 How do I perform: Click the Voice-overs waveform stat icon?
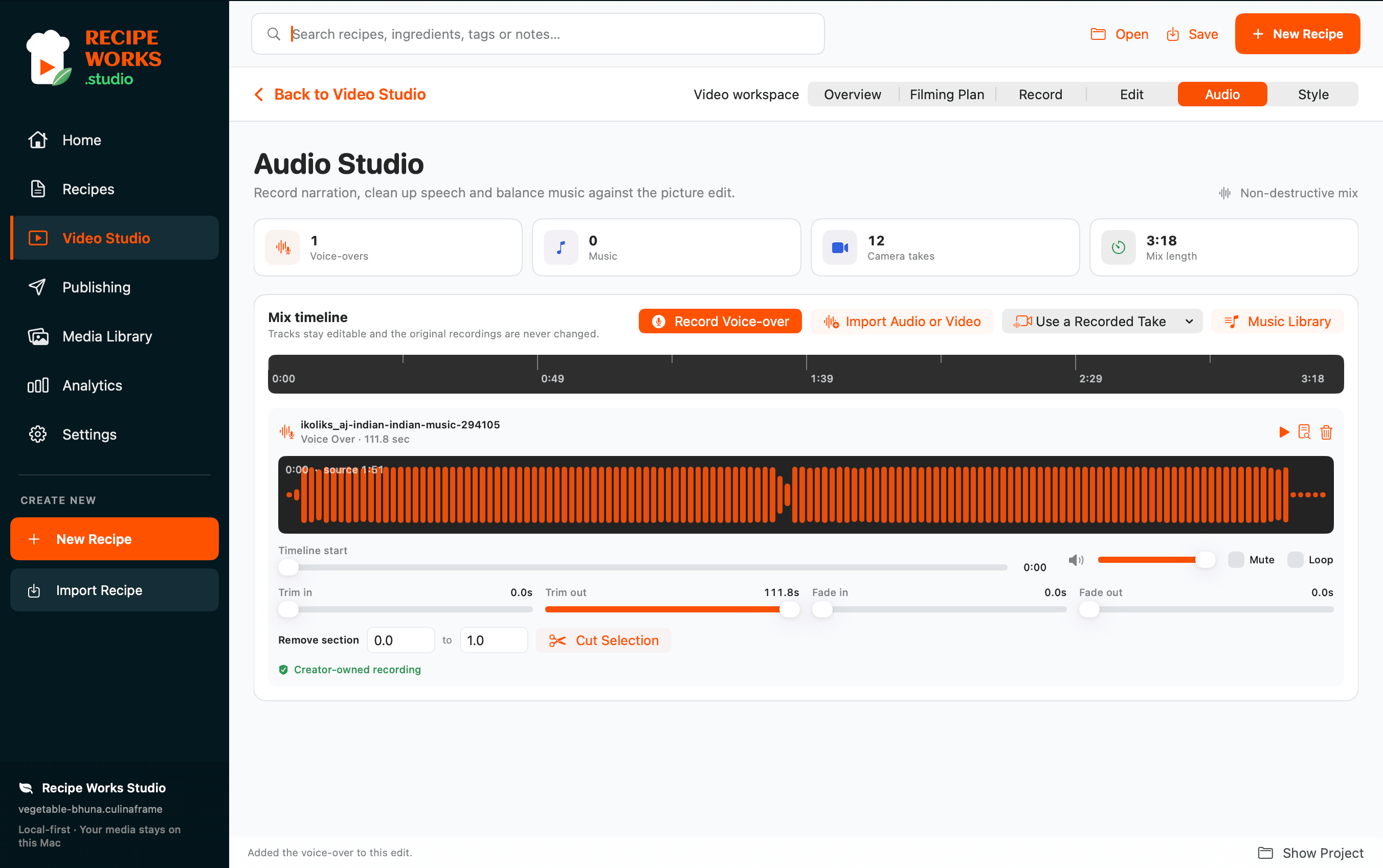point(282,247)
